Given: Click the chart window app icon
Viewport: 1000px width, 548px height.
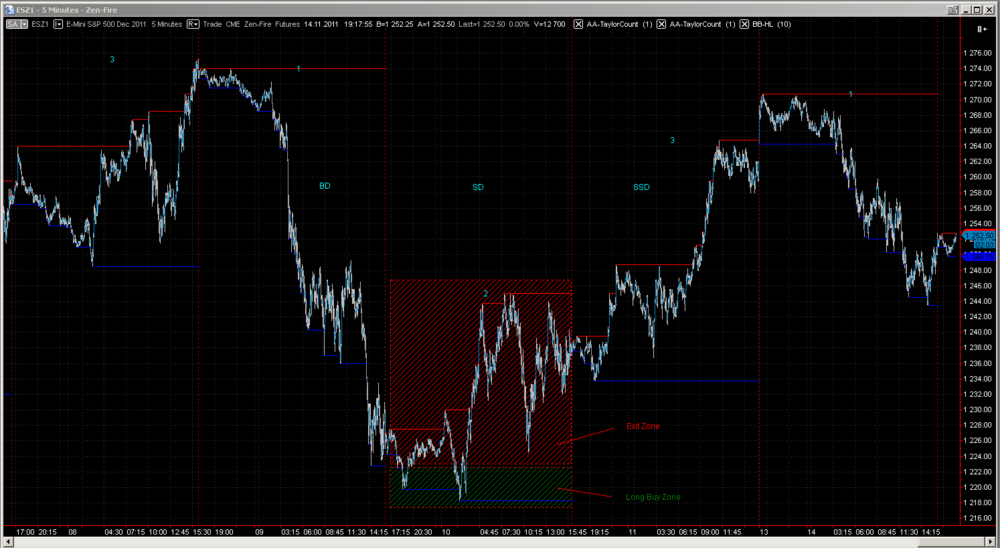Looking at the screenshot, I should click(x=10, y=10).
